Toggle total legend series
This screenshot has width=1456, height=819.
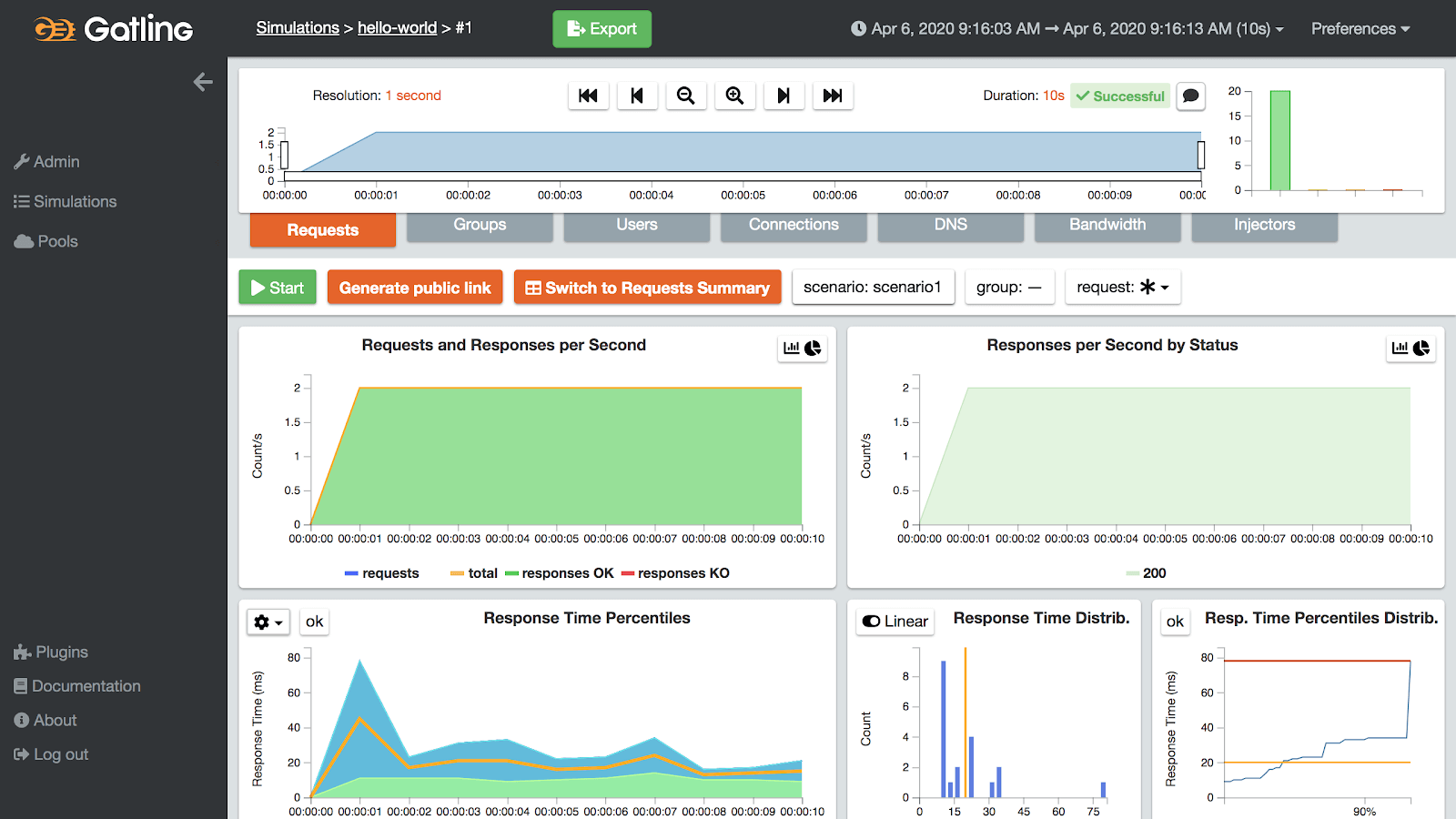474,573
